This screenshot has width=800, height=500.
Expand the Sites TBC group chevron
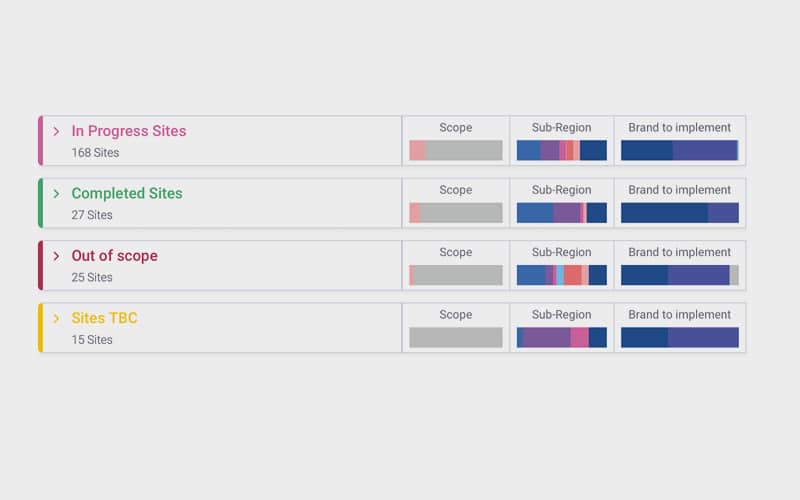click(56, 318)
